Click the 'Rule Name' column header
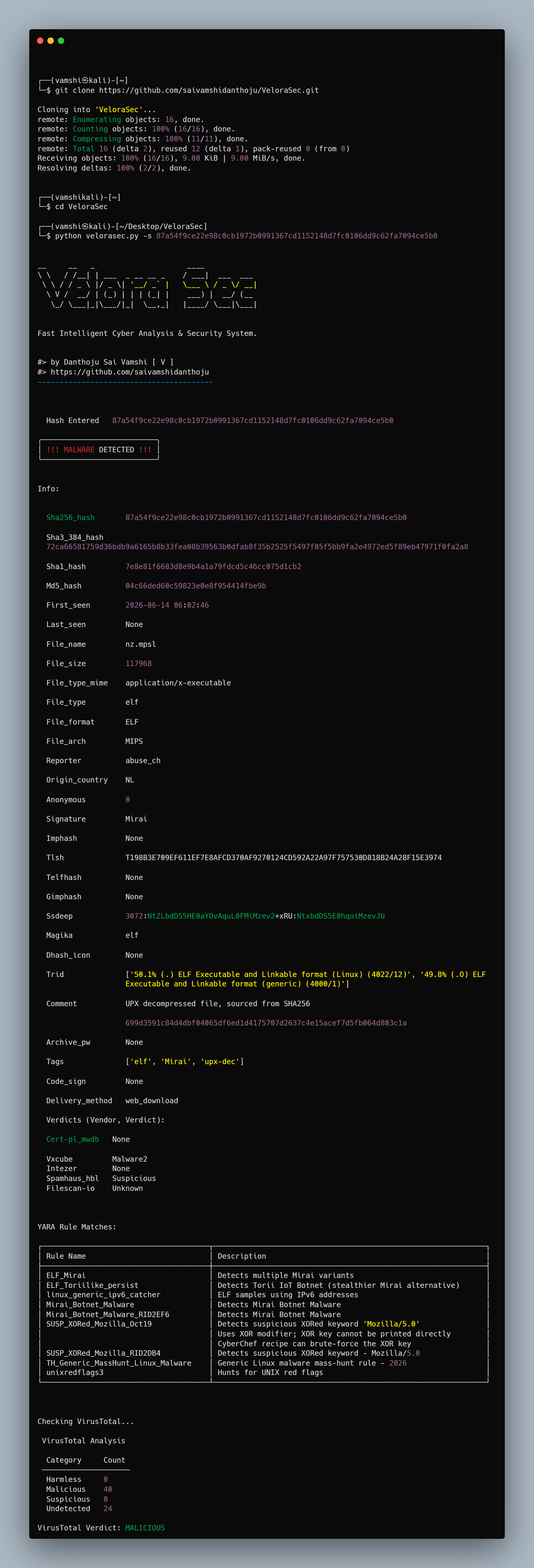Screen dimensions: 534x1568 [x=66, y=1256]
